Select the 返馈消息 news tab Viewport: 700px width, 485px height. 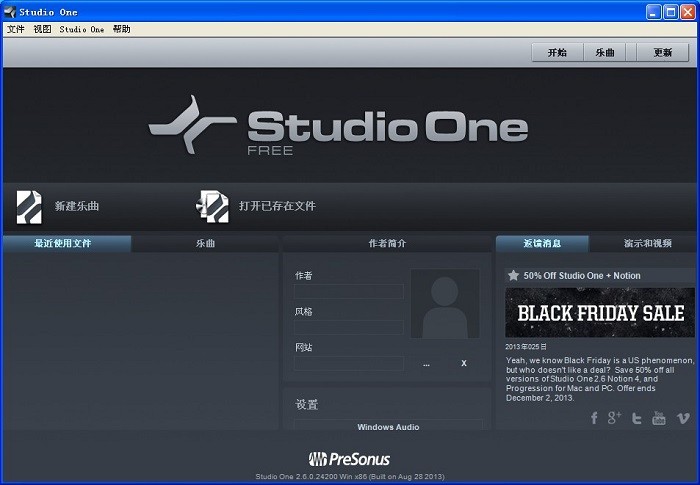(x=542, y=243)
